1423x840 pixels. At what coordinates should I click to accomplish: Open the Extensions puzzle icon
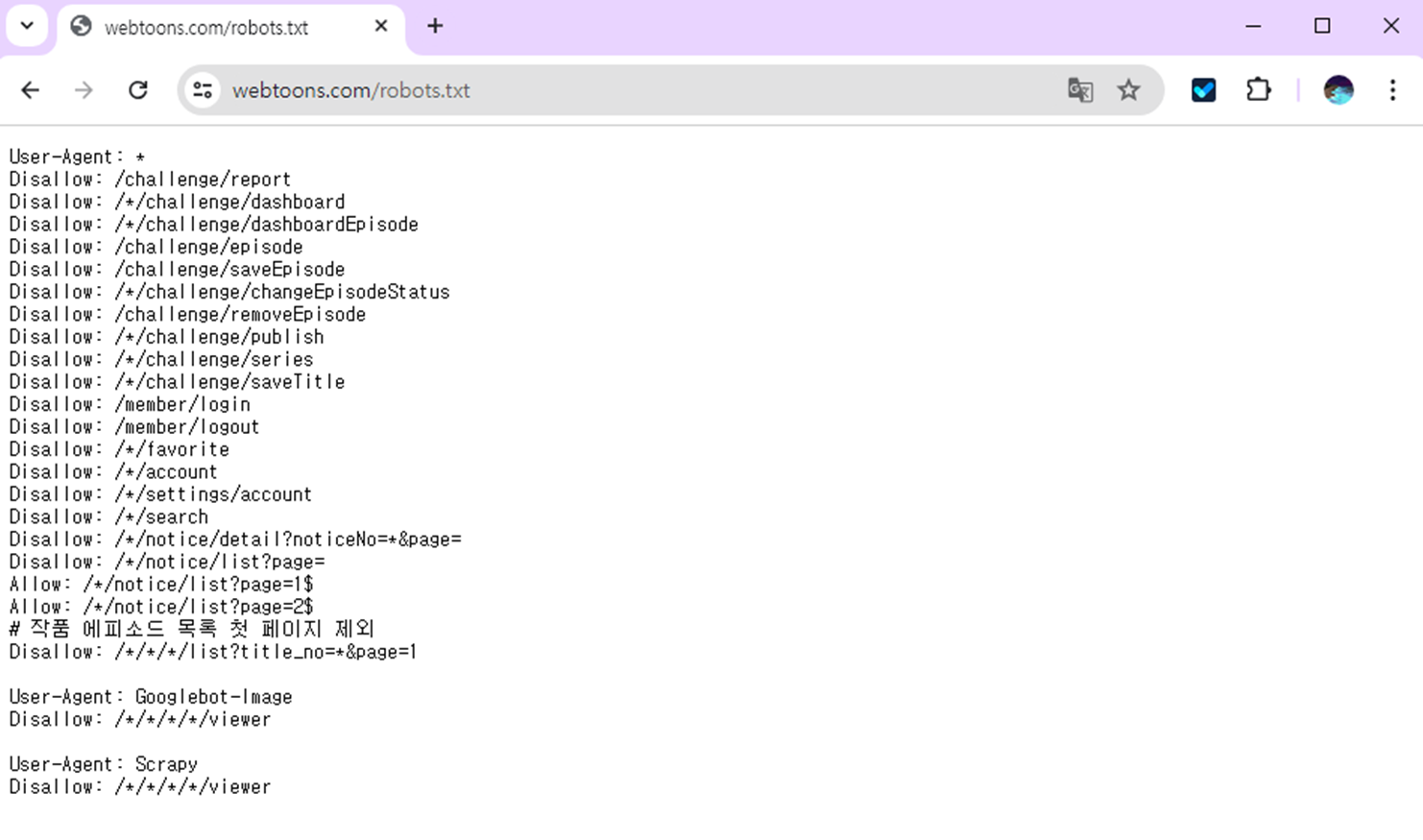(1258, 90)
